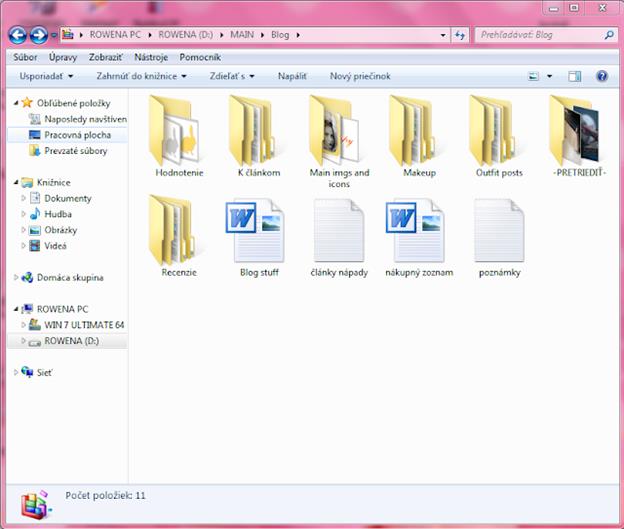Open 'Zahrnúť do knižnice' dropdown
Image resolution: width=624 pixels, height=529 pixels.
click(x=141, y=76)
